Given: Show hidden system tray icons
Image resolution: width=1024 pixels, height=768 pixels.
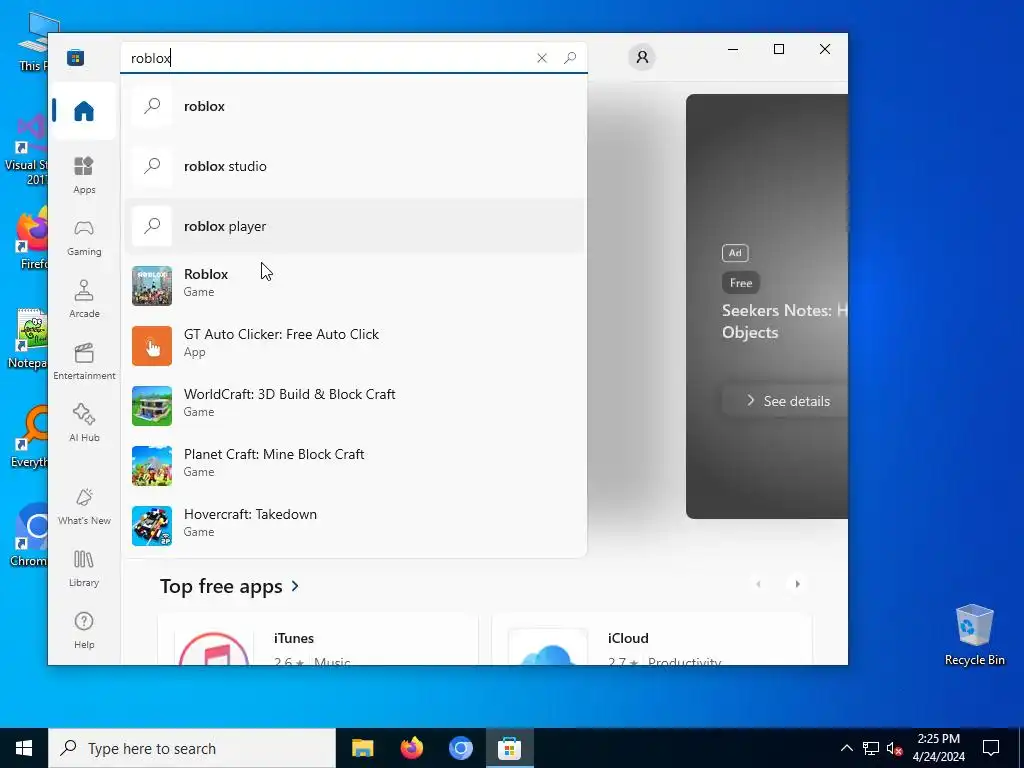Looking at the screenshot, I should (846, 748).
